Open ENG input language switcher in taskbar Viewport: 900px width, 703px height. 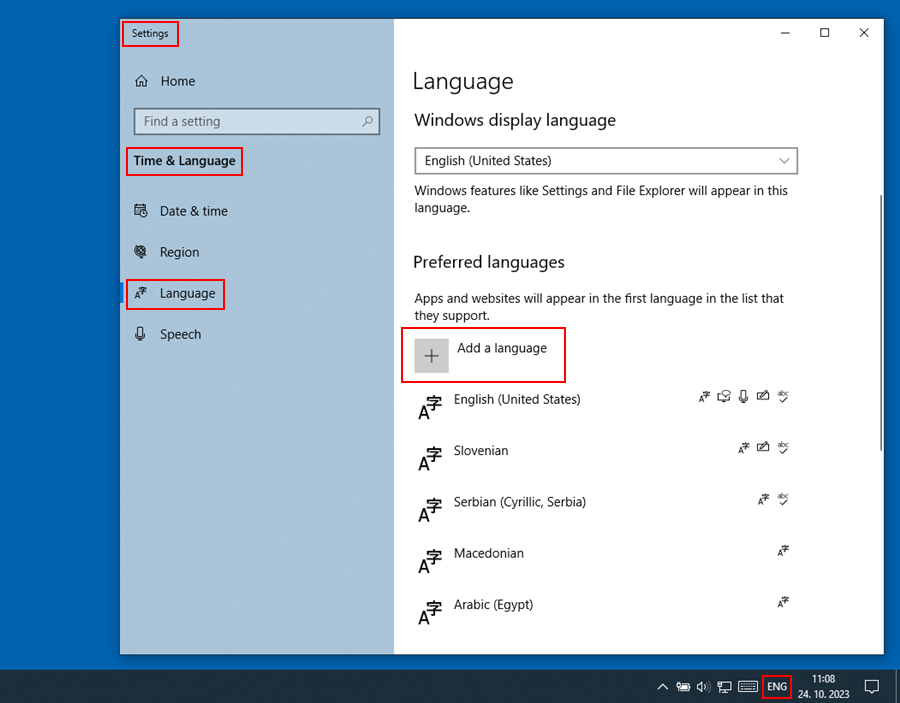point(777,686)
